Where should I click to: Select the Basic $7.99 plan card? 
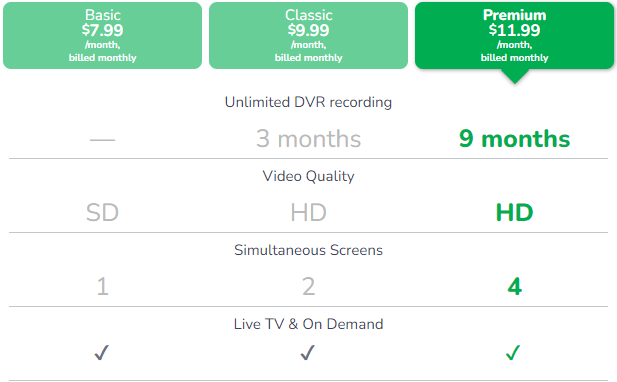(102, 35)
